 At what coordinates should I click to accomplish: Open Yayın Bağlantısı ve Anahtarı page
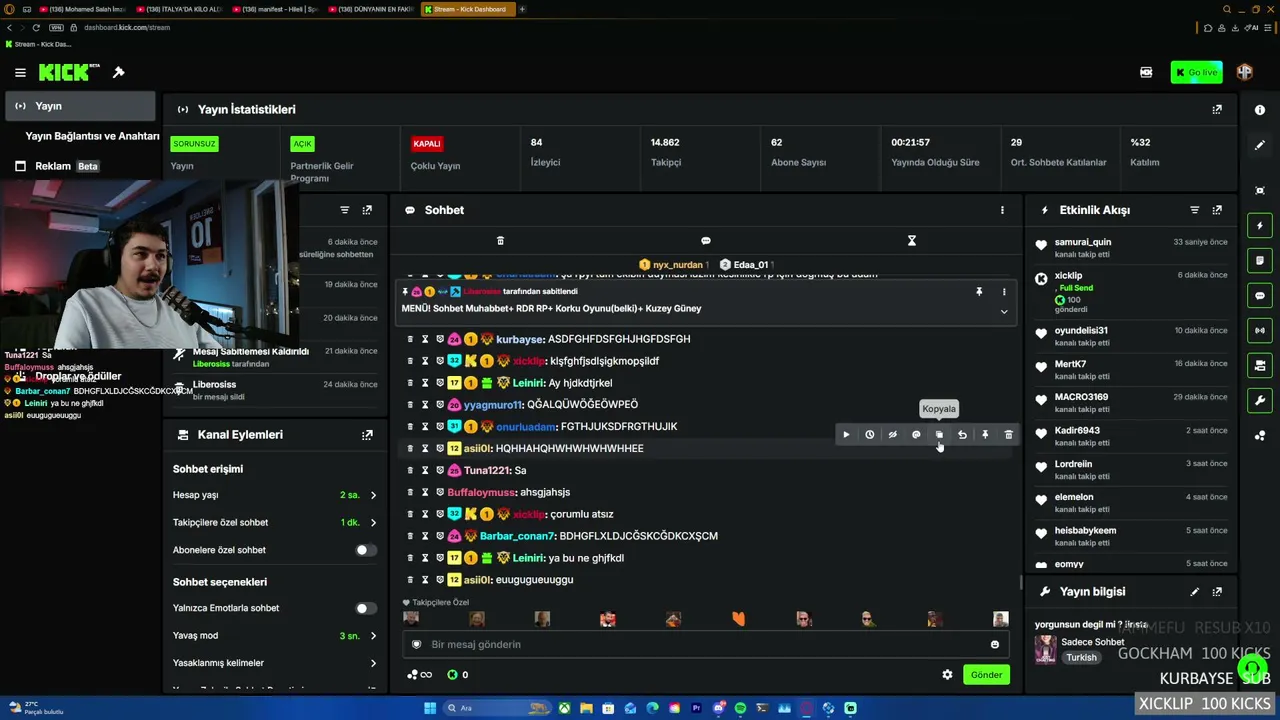pos(92,136)
